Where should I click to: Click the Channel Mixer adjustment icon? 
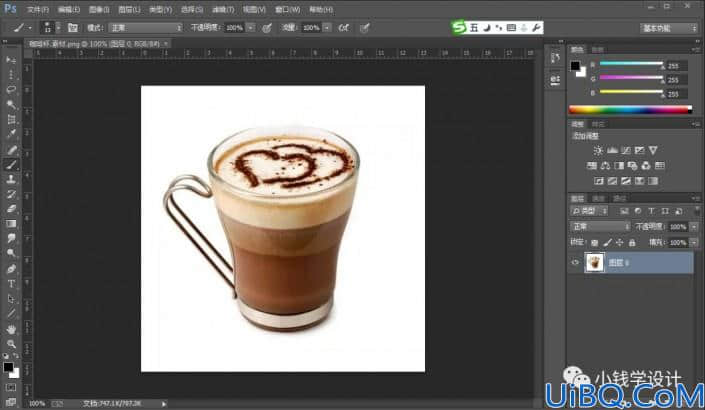(646, 165)
